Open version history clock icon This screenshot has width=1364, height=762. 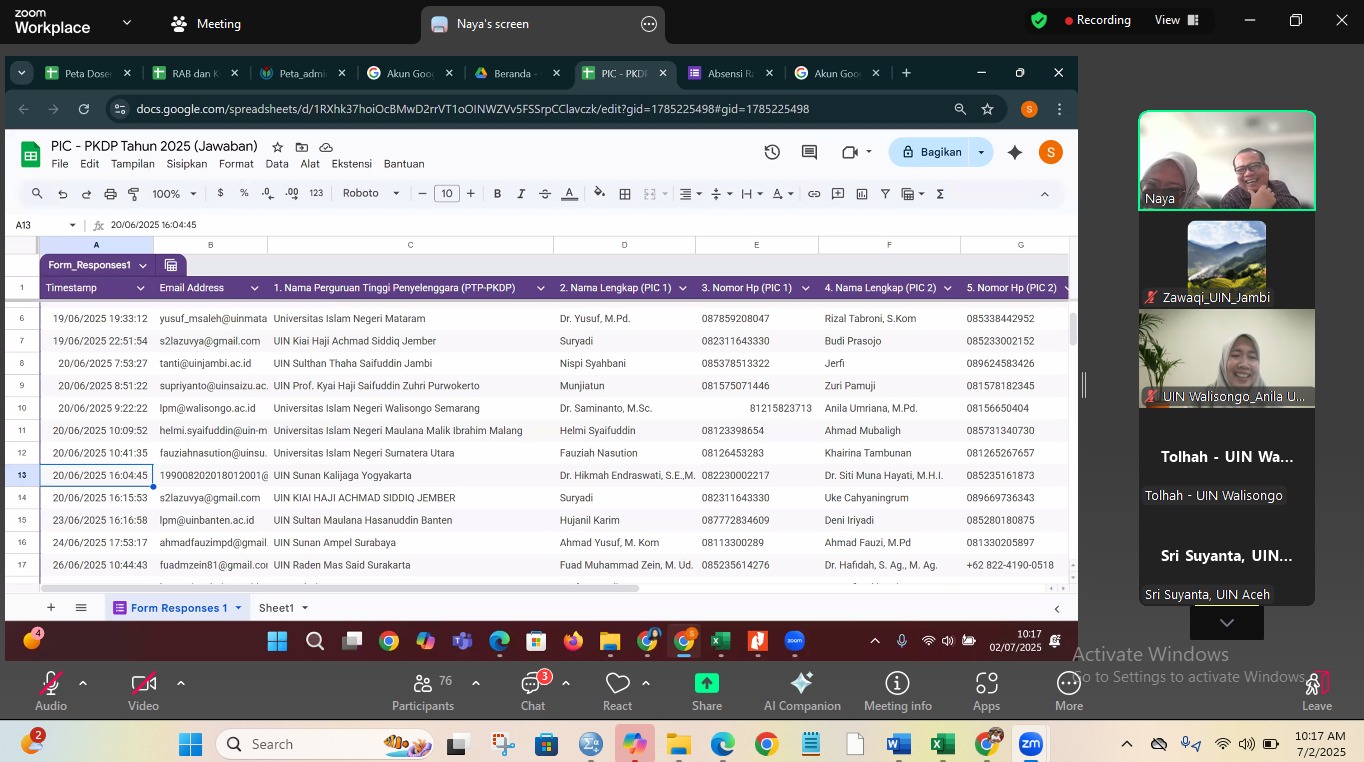click(772, 152)
